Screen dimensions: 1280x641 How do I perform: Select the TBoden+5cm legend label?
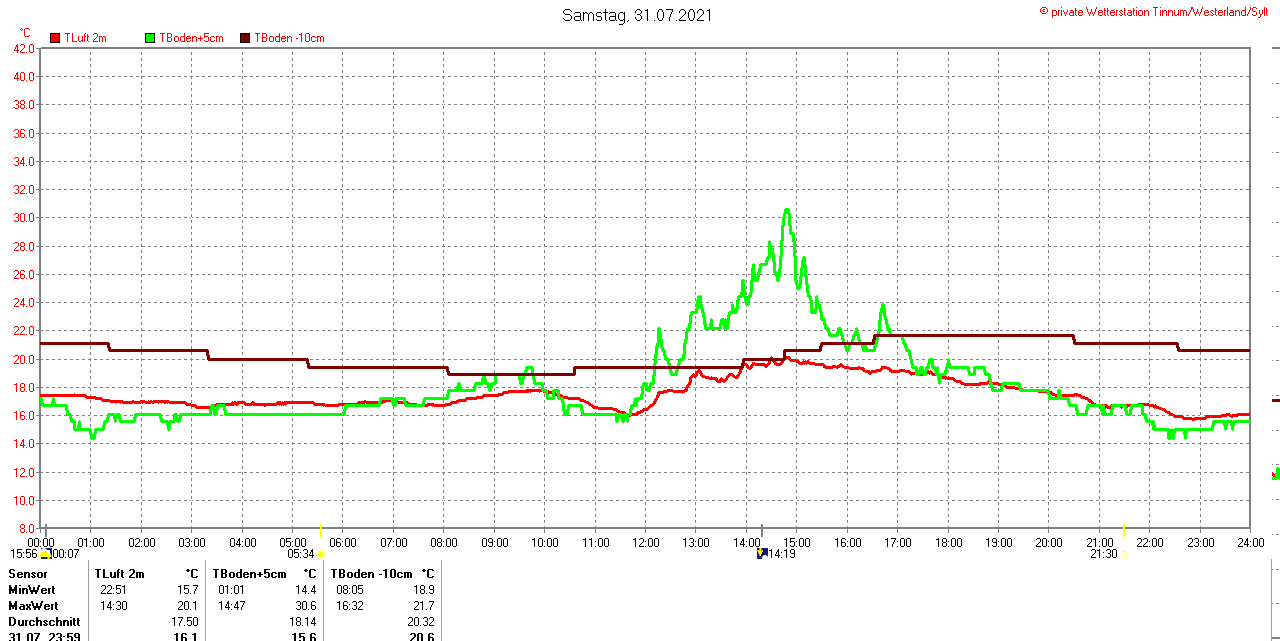(x=191, y=38)
